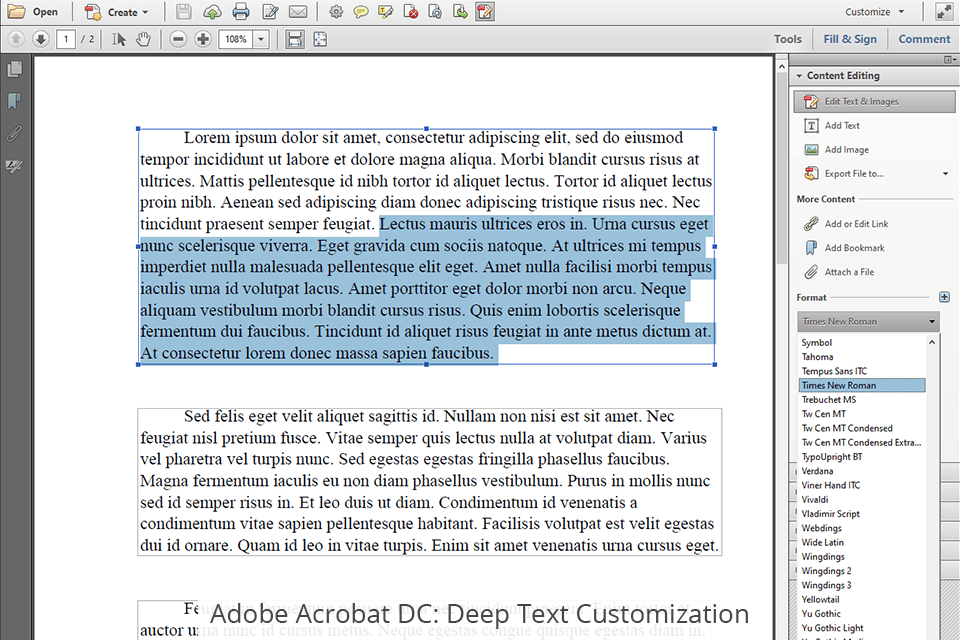Image resolution: width=960 pixels, height=640 pixels.
Task: Open the attachments paperclip sidebar panel
Action: click(x=15, y=134)
